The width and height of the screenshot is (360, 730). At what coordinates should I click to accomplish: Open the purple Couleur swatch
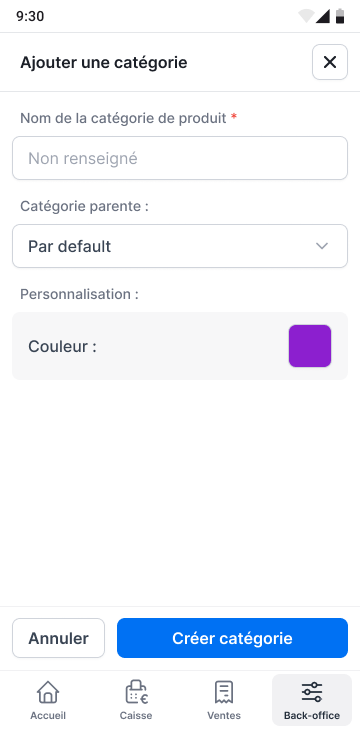(310, 346)
